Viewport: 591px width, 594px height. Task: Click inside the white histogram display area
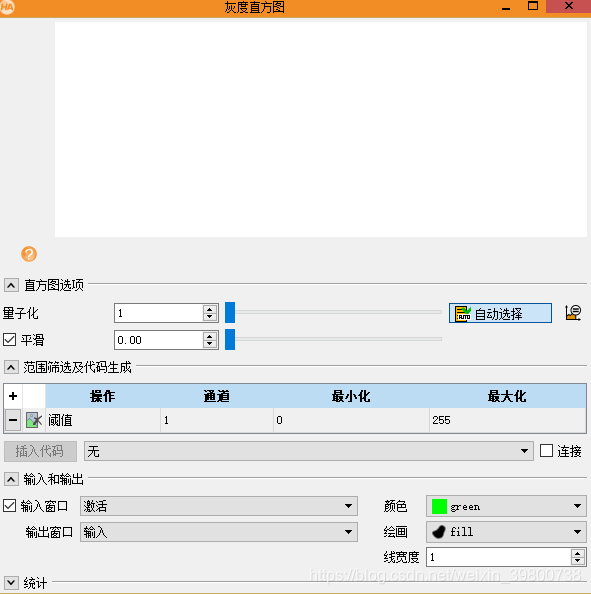coord(321,129)
